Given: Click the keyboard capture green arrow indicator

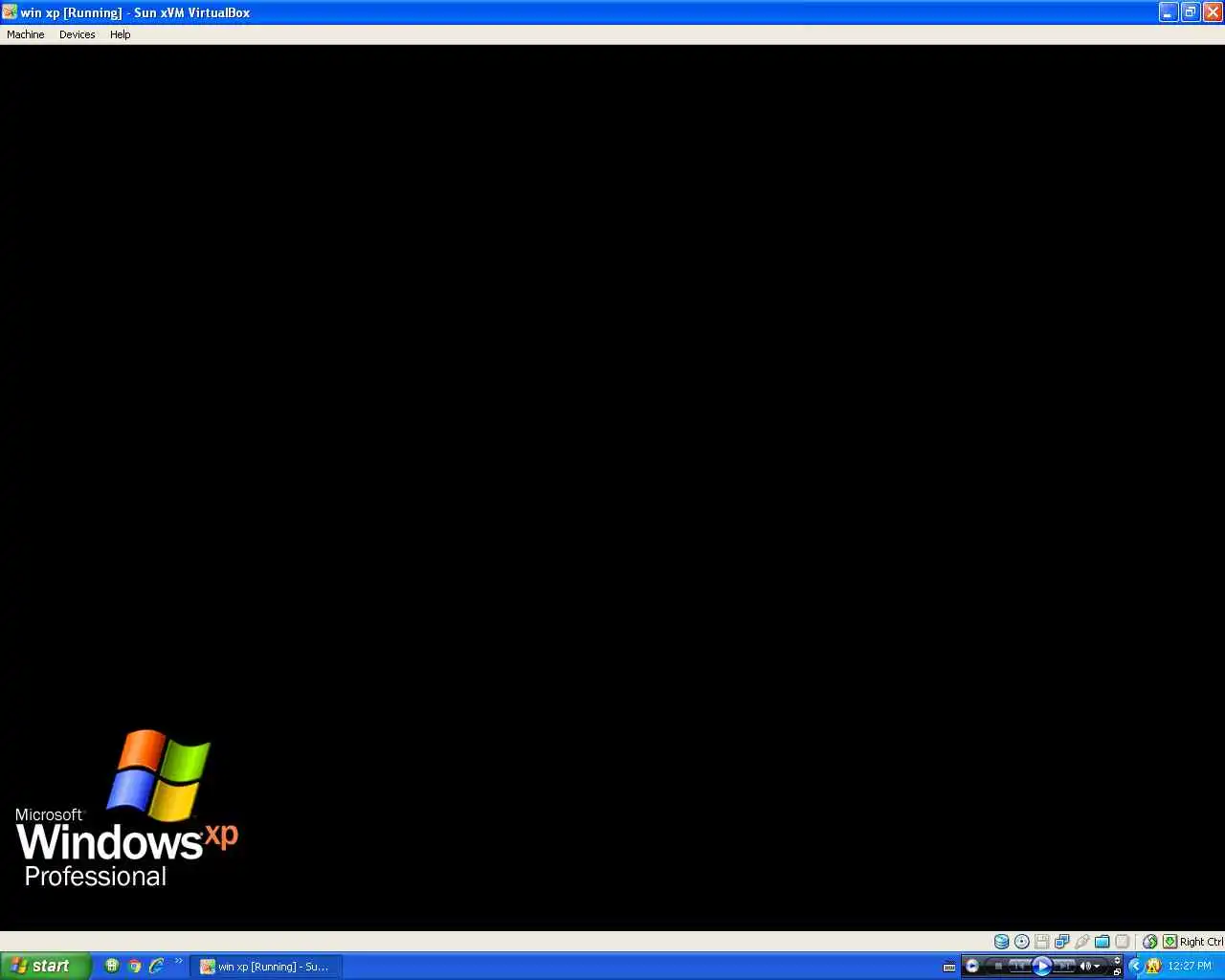Looking at the screenshot, I should pyautogui.click(x=1170, y=942).
